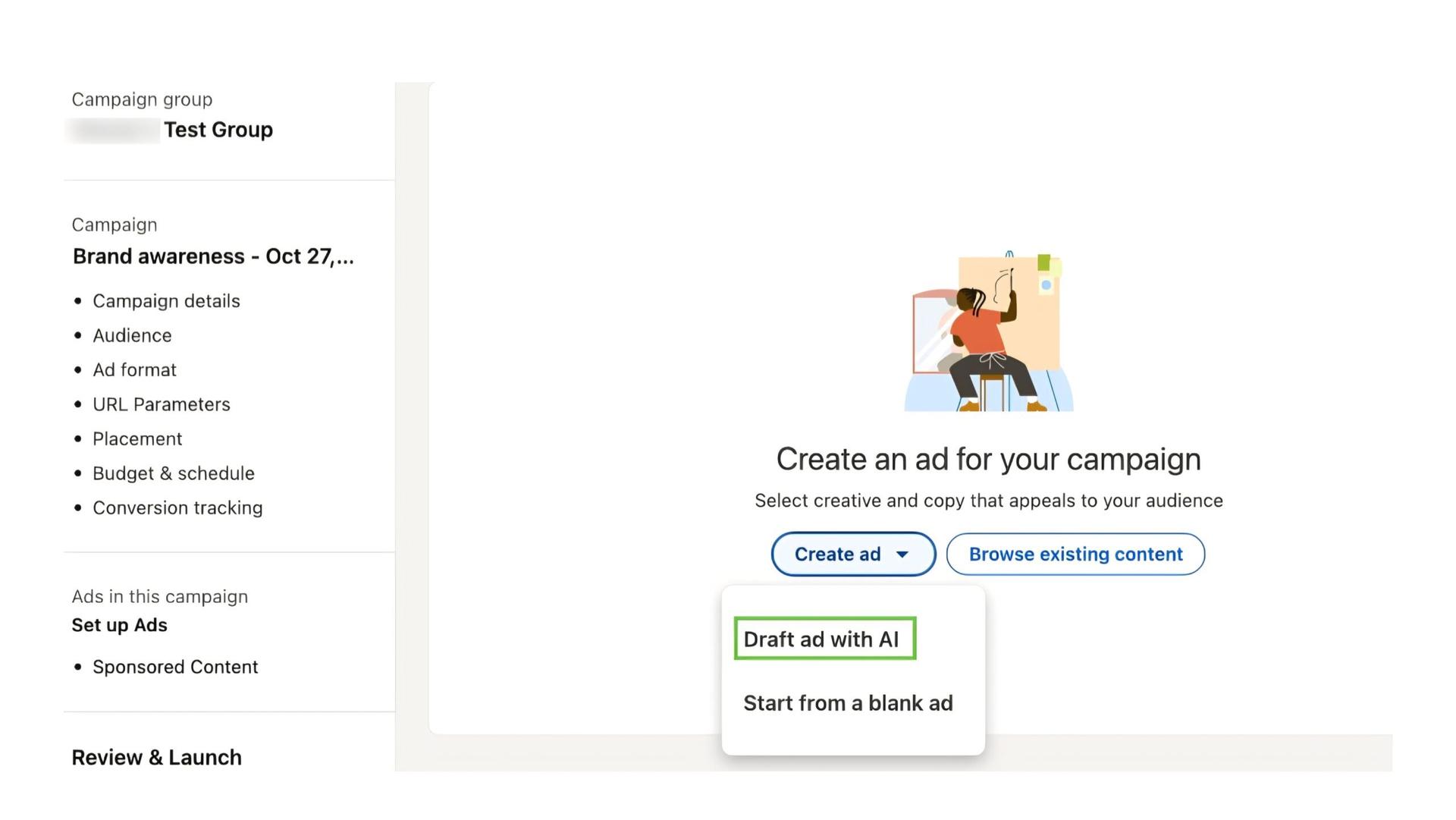Open the Brand awareness campaign title

point(213,256)
